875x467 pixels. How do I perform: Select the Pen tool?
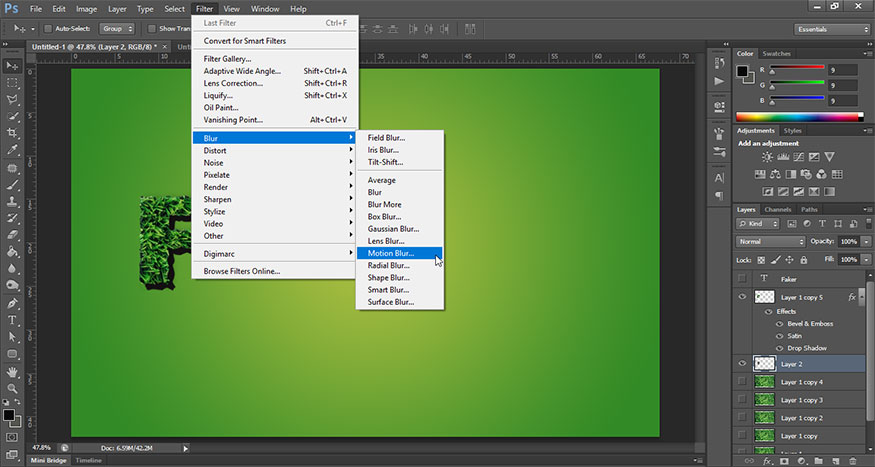(x=12, y=304)
